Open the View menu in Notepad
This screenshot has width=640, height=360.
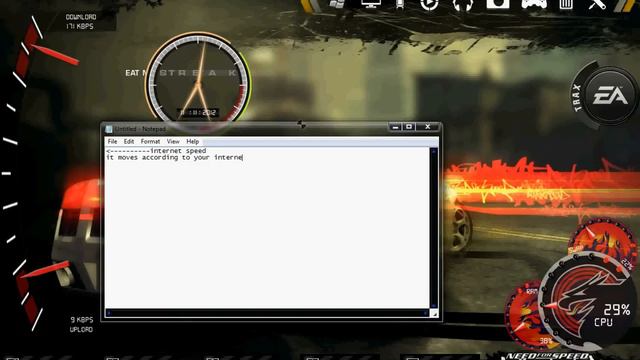[173, 141]
